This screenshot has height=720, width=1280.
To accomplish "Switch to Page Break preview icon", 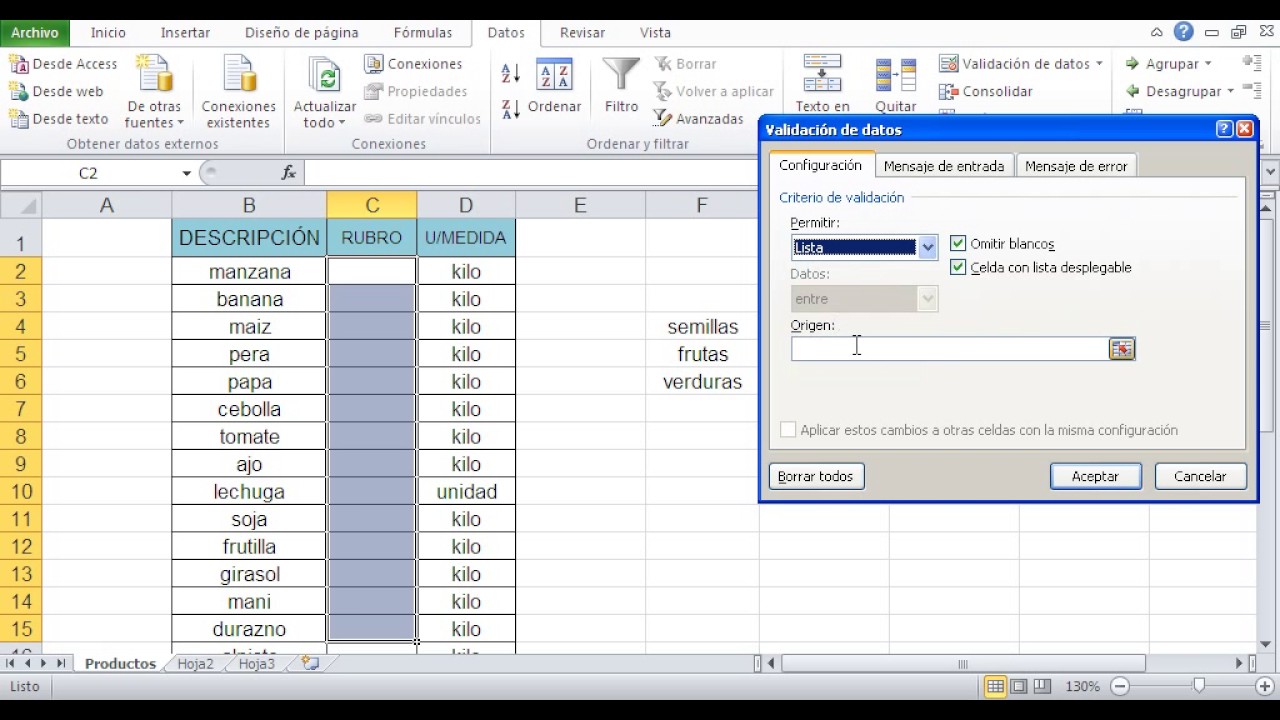I will coord(1042,687).
